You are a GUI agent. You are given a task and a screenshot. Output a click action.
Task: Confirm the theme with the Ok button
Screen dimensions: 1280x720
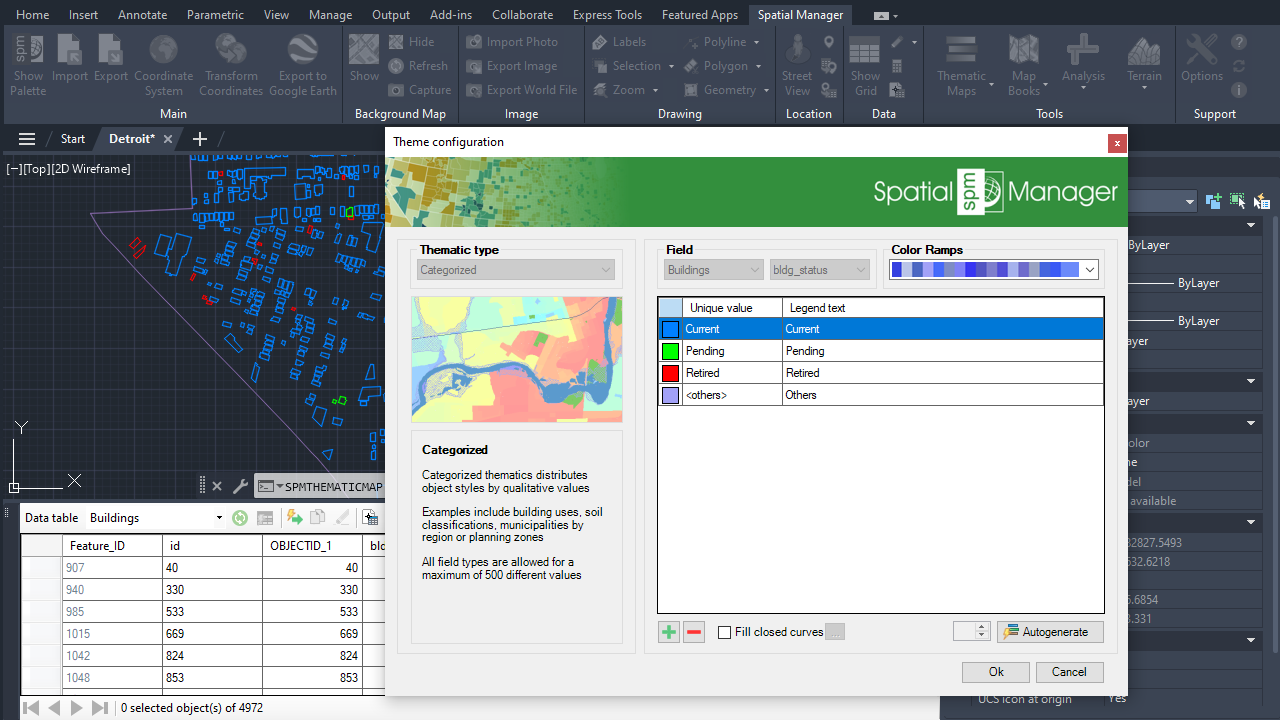(x=995, y=672)
